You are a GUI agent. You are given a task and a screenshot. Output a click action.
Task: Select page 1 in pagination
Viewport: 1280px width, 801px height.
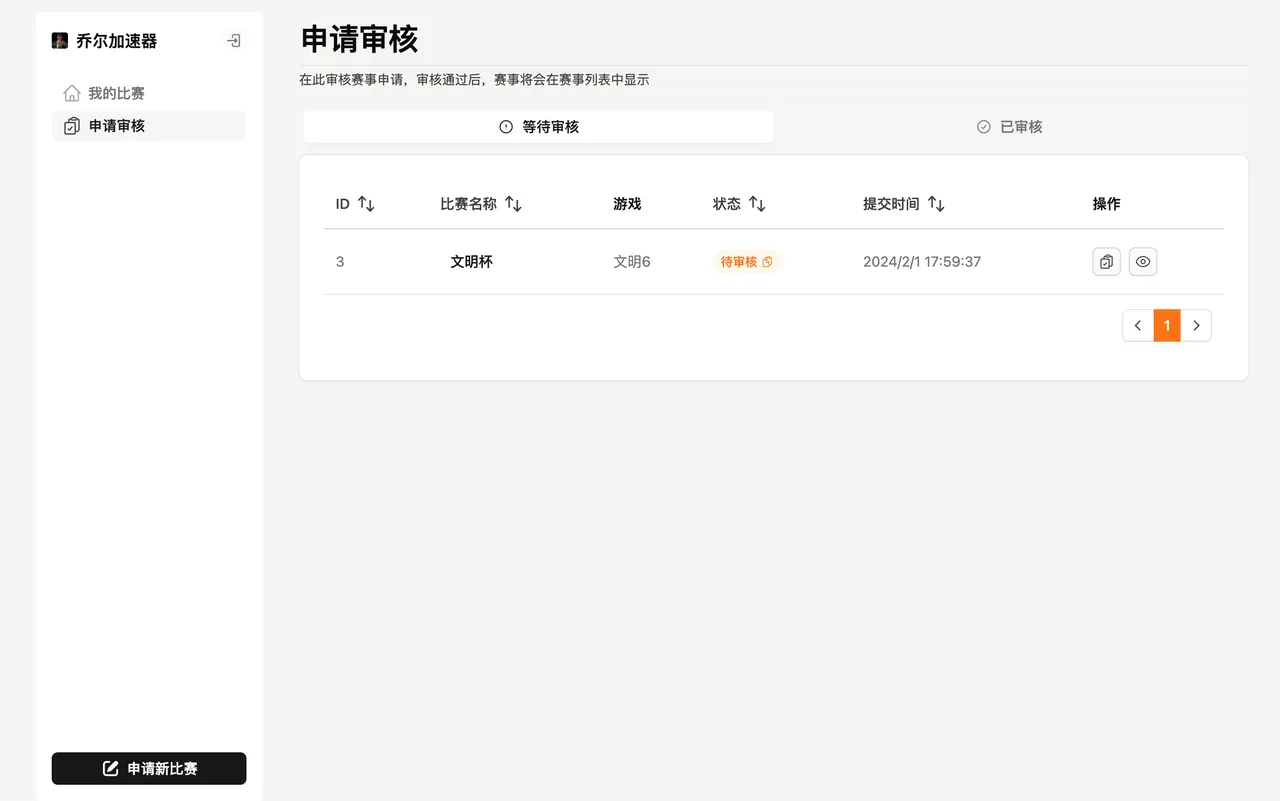pyautogui.click(x=1167, y=326)
